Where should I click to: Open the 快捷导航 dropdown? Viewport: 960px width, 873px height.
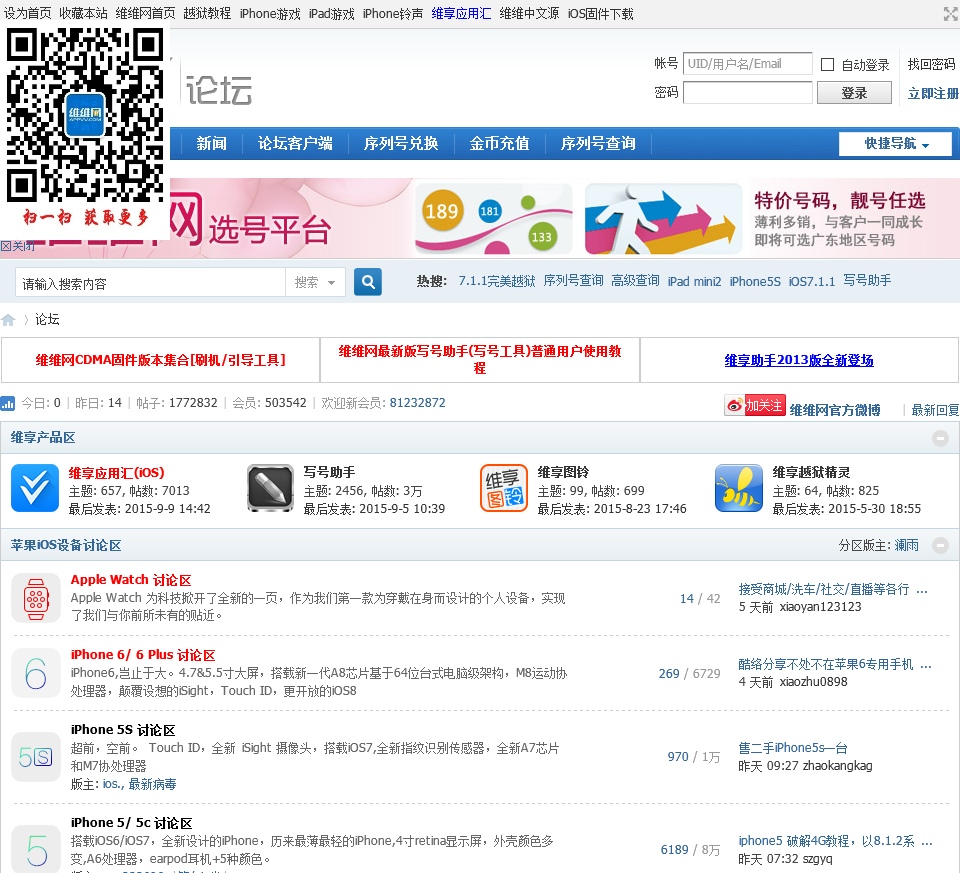click(896, 144)
